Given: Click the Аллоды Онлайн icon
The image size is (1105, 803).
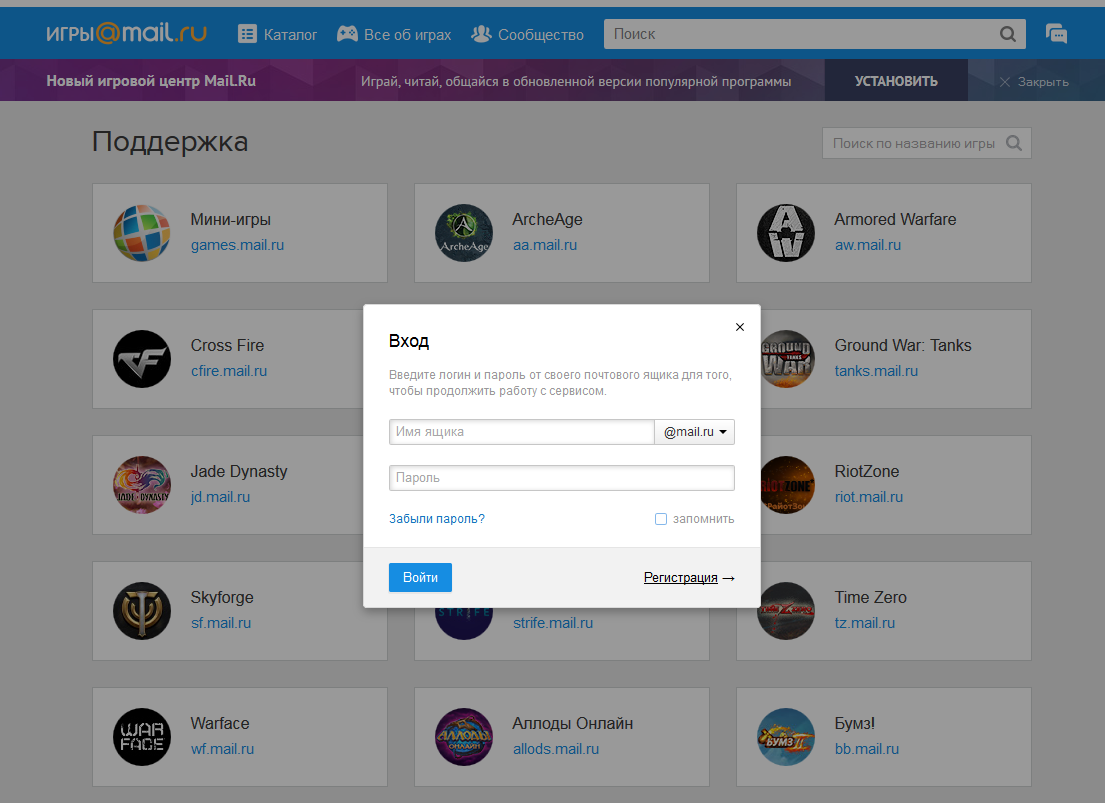Looking at the screenshot, I should (464, 737).
